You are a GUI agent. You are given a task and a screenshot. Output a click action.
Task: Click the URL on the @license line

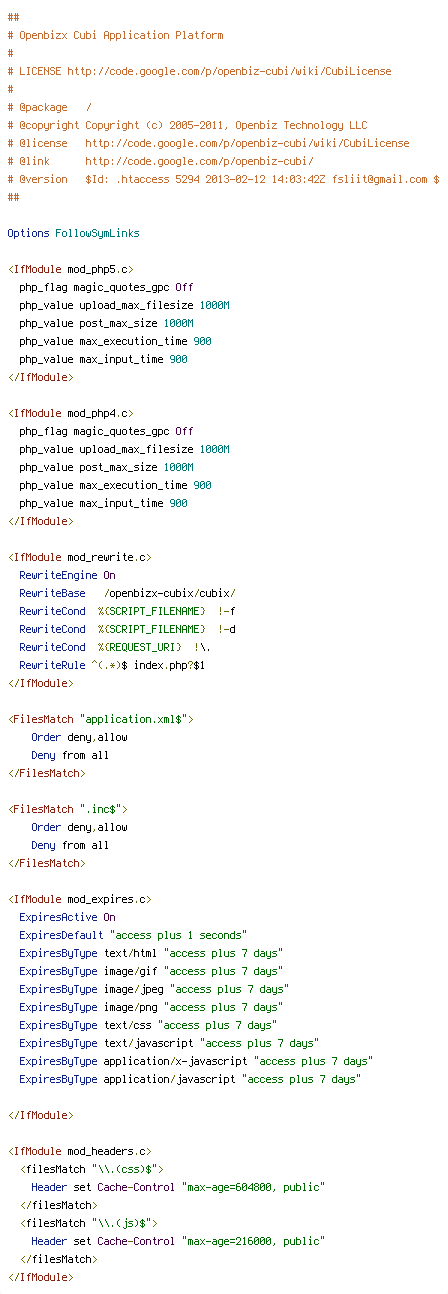tap(247, 143)
